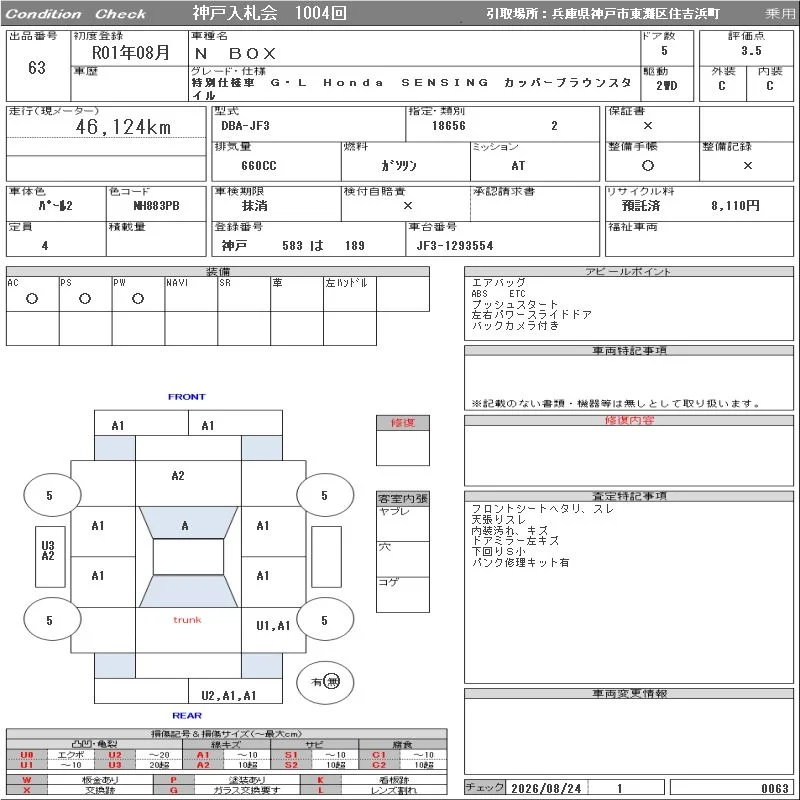This screenshot has height=800, width=800.
Task: Click the "ヤブレ" interior lining cell
Action: [x=403, y=523]
